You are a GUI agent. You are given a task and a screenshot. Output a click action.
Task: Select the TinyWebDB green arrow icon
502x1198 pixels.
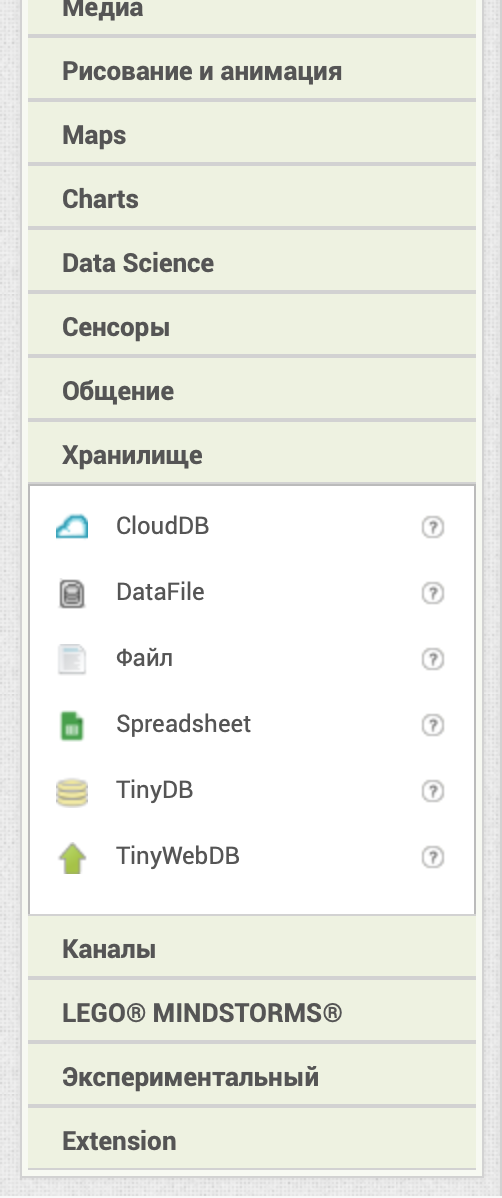(72, 857)
